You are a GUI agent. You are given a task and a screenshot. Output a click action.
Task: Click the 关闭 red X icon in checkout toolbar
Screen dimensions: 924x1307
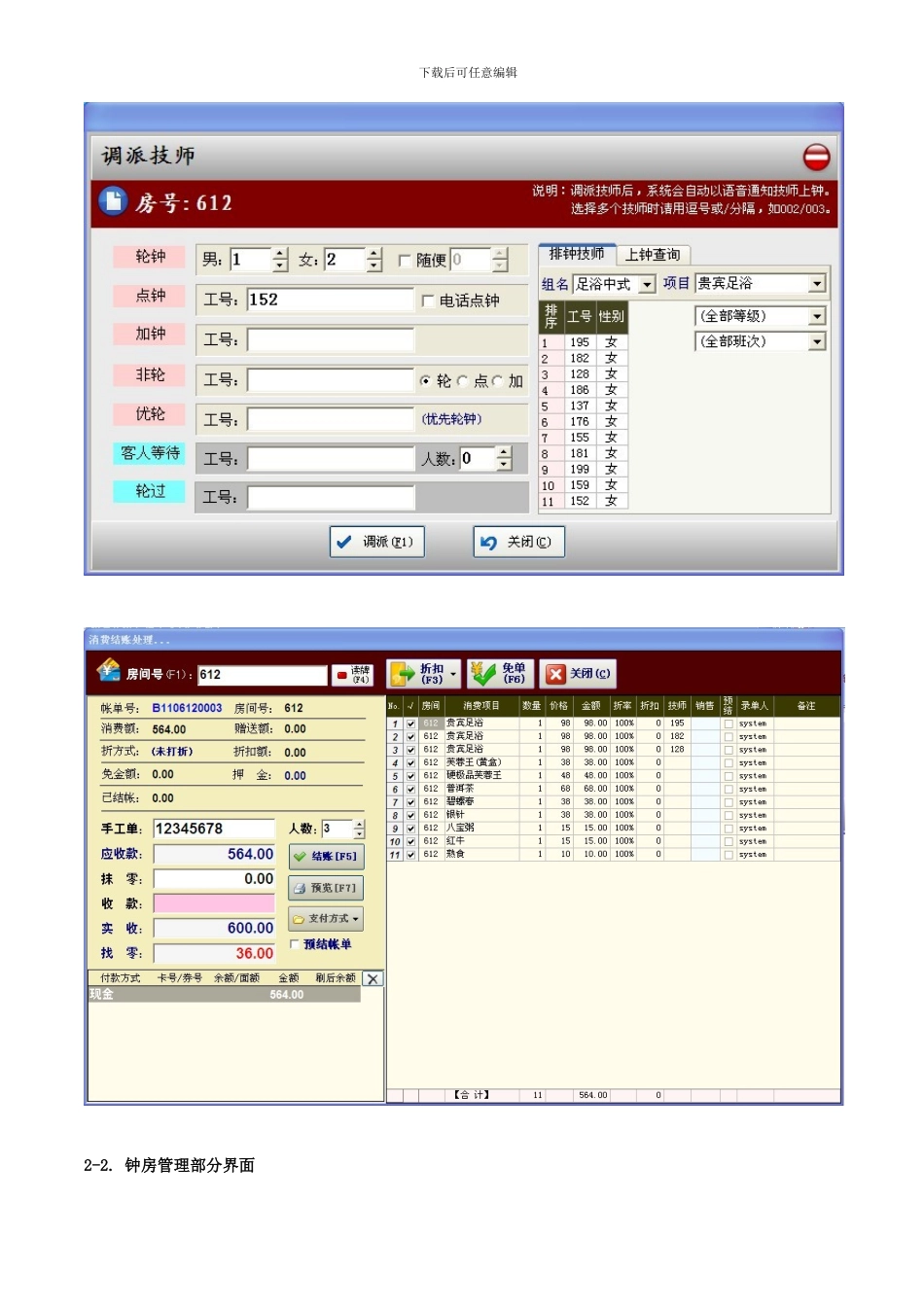pyautogui.click(x=555, y=674)
